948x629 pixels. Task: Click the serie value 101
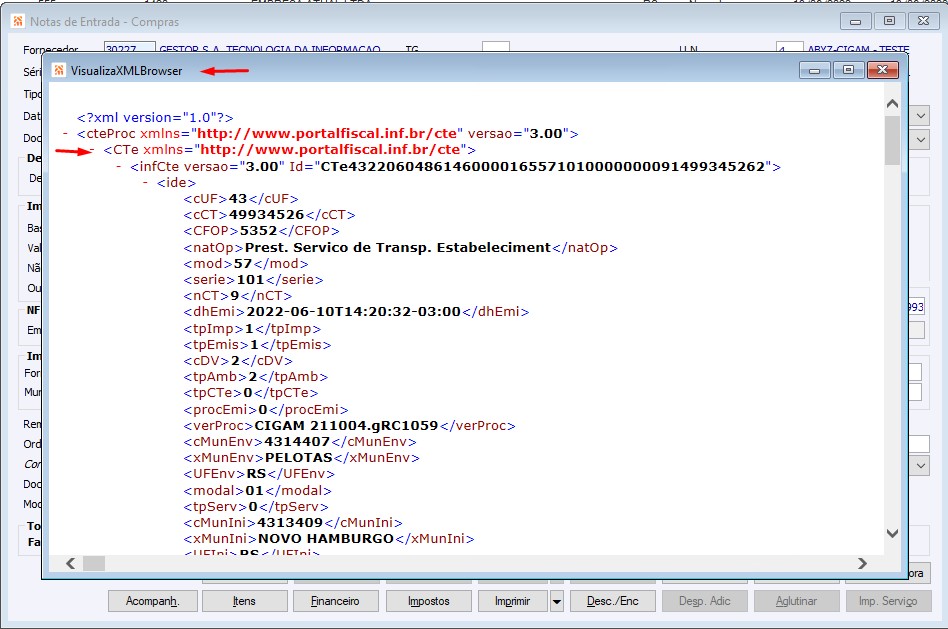(x=250, y=280)
